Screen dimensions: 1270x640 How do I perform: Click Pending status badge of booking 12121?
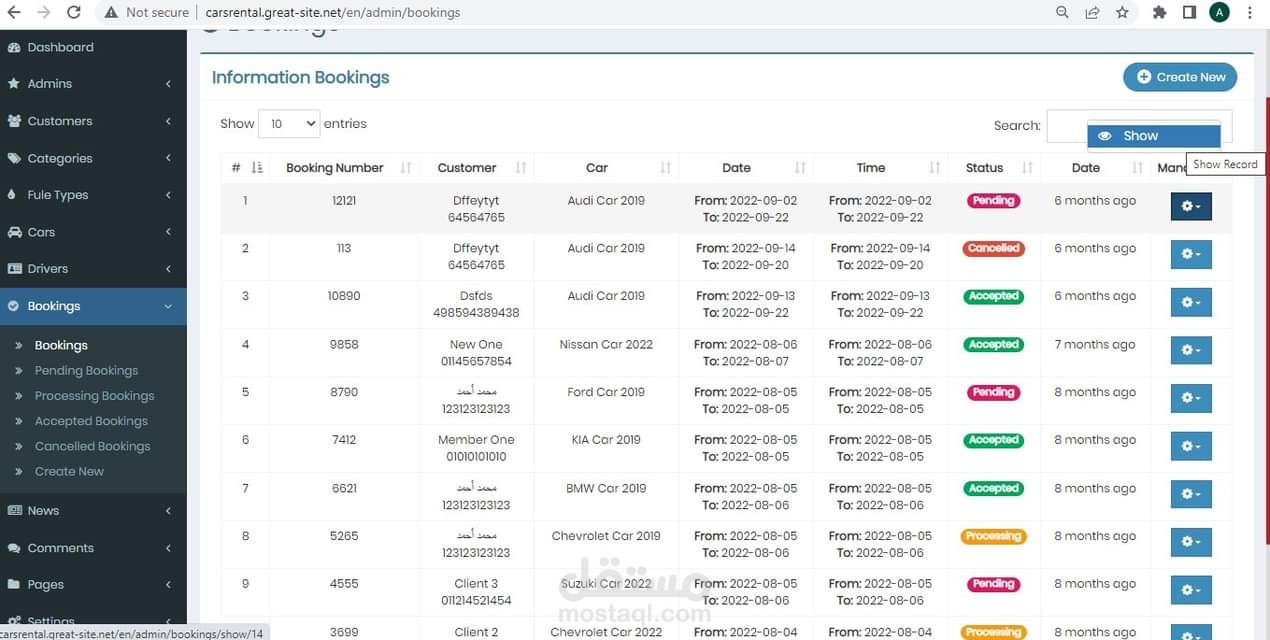(x=994, y=201)
